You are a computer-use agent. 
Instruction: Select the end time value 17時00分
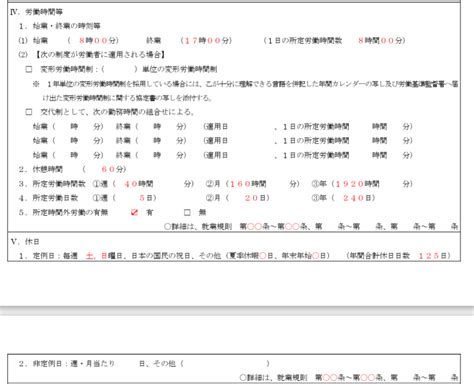tap(206, 41)
